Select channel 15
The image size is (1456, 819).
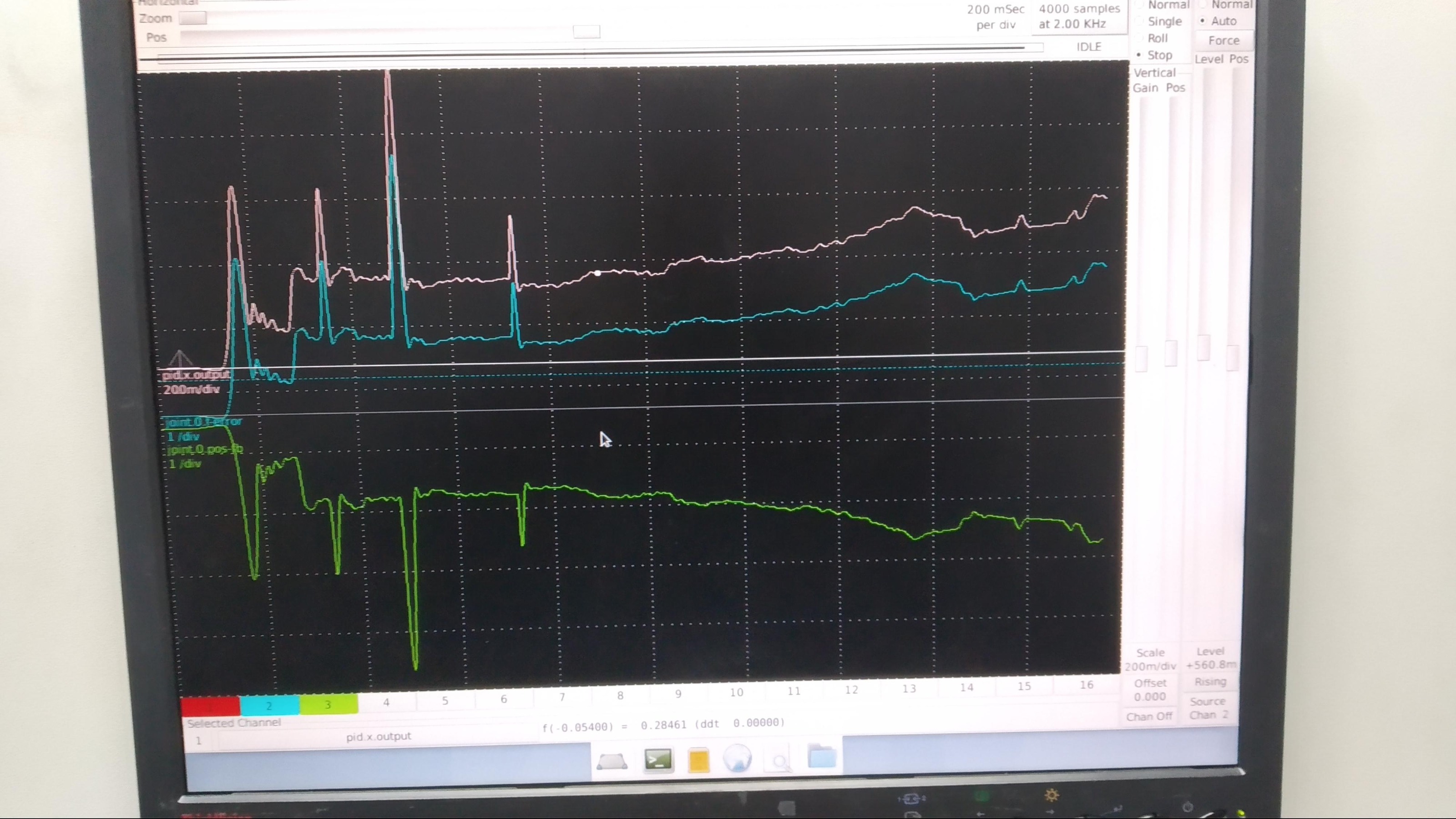click(x=1024, y=686)
